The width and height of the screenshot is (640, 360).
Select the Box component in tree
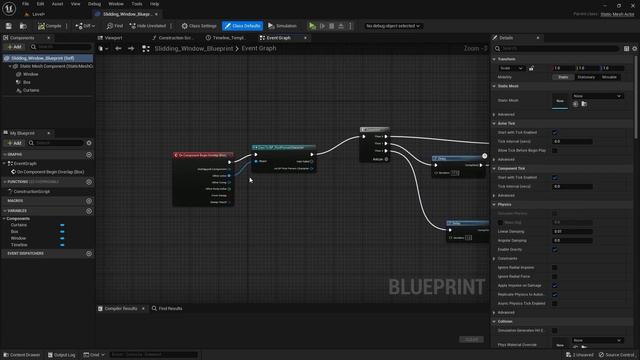point(27,82)
